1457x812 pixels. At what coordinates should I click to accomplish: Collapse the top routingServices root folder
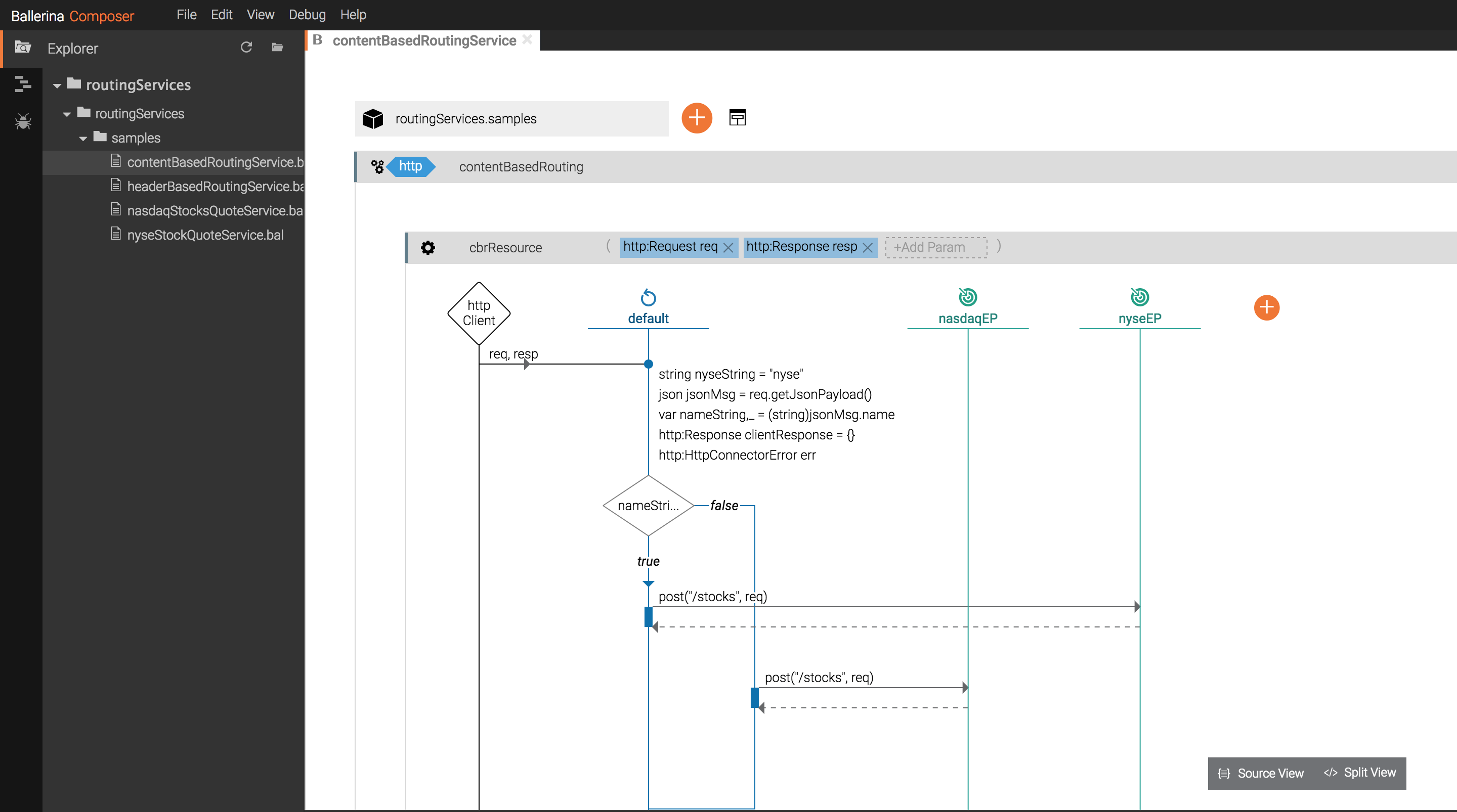click(57, 86)
